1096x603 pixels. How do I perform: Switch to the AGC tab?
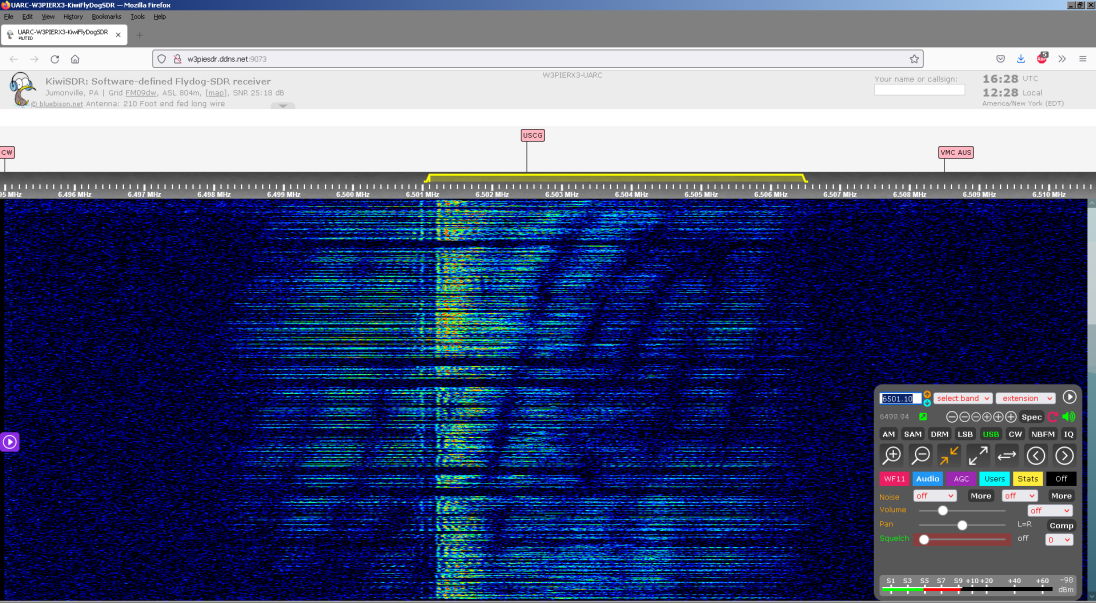961,479
